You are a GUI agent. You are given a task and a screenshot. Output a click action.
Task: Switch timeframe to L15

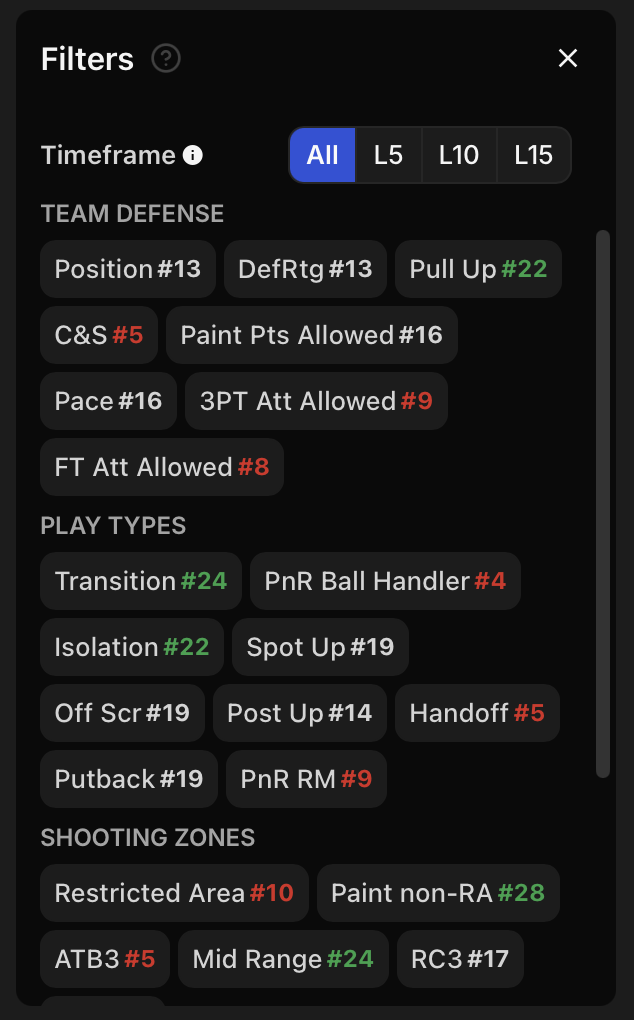(x=533, y=155)
